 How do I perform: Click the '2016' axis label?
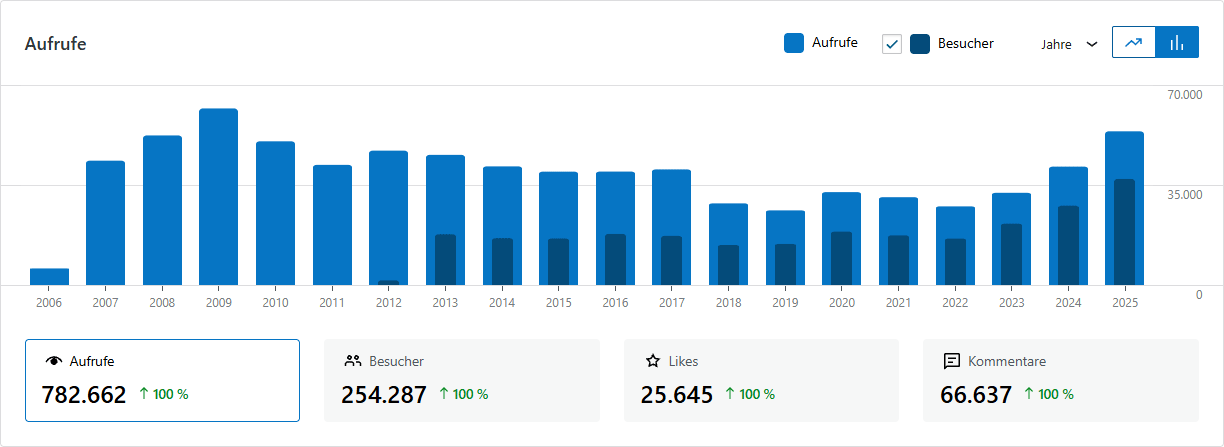(x=615, y=302)
